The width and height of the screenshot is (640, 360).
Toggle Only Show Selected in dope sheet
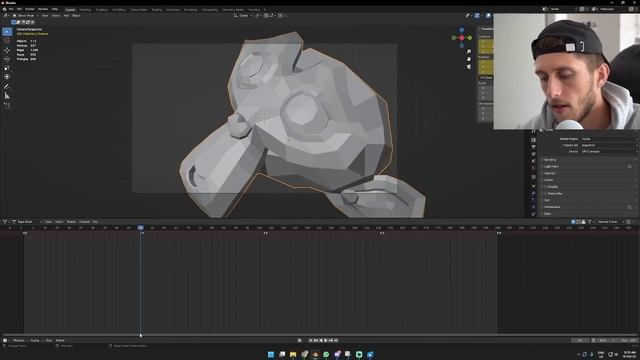(573, 222)
